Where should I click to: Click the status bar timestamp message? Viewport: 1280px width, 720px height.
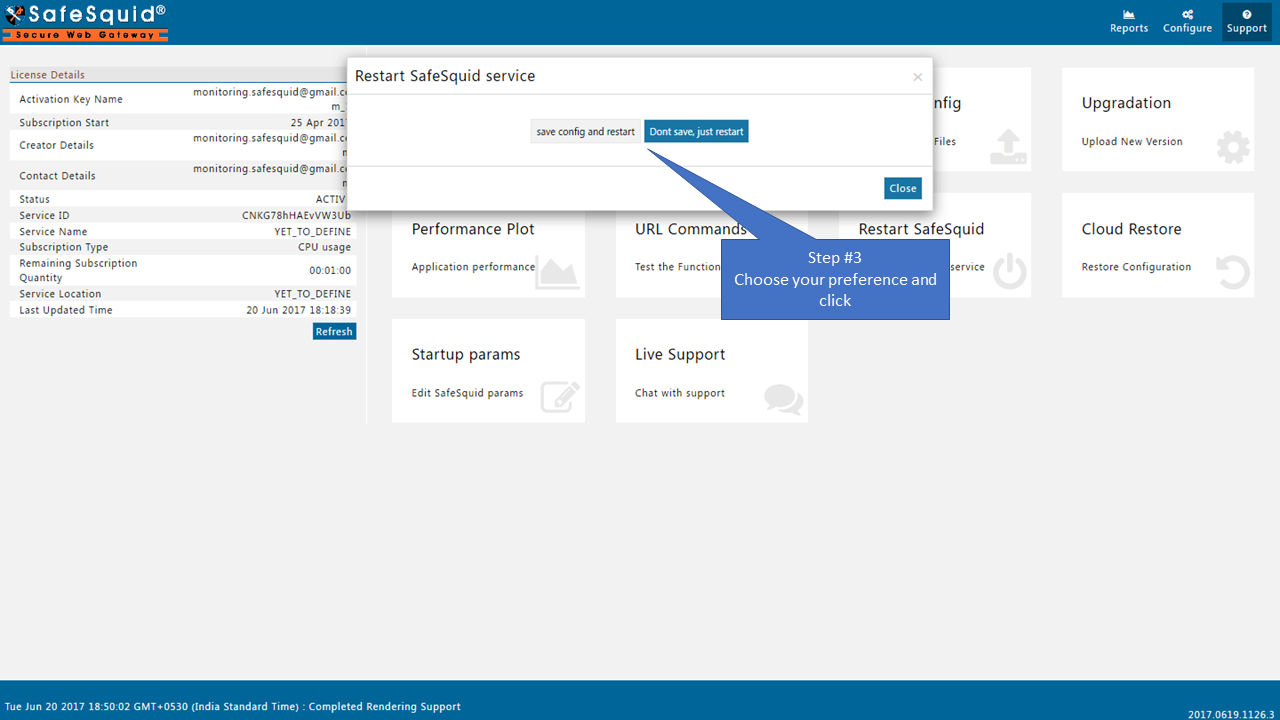click(233, 707)
